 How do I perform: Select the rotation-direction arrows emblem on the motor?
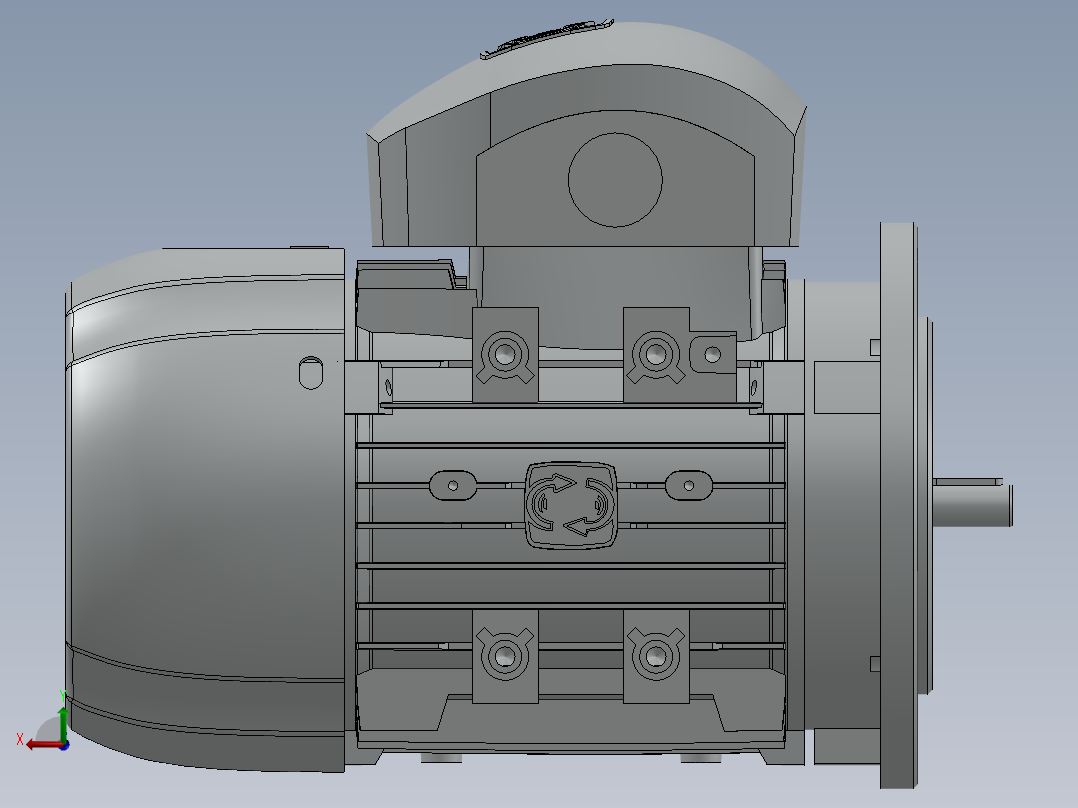pyautogui.click(x=571, y=505)
